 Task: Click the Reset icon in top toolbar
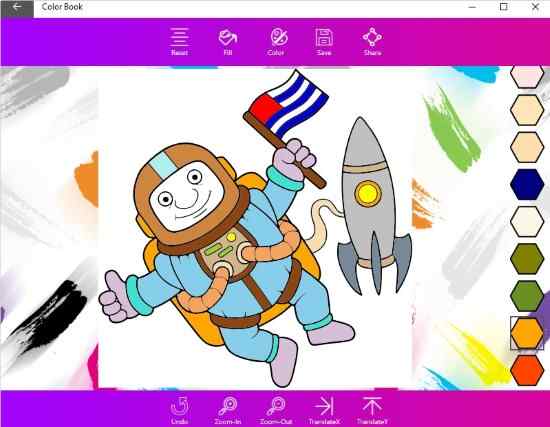(179, 42)
